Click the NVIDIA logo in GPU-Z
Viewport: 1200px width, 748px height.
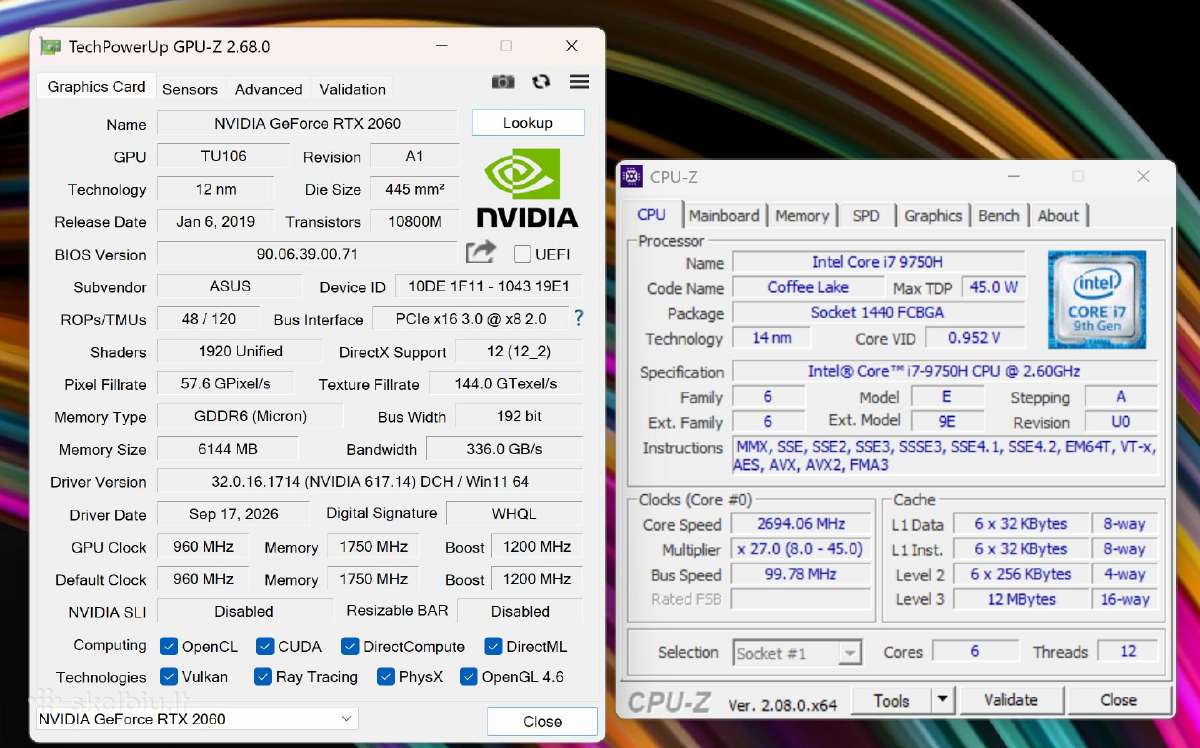click(x=527, y=188)
